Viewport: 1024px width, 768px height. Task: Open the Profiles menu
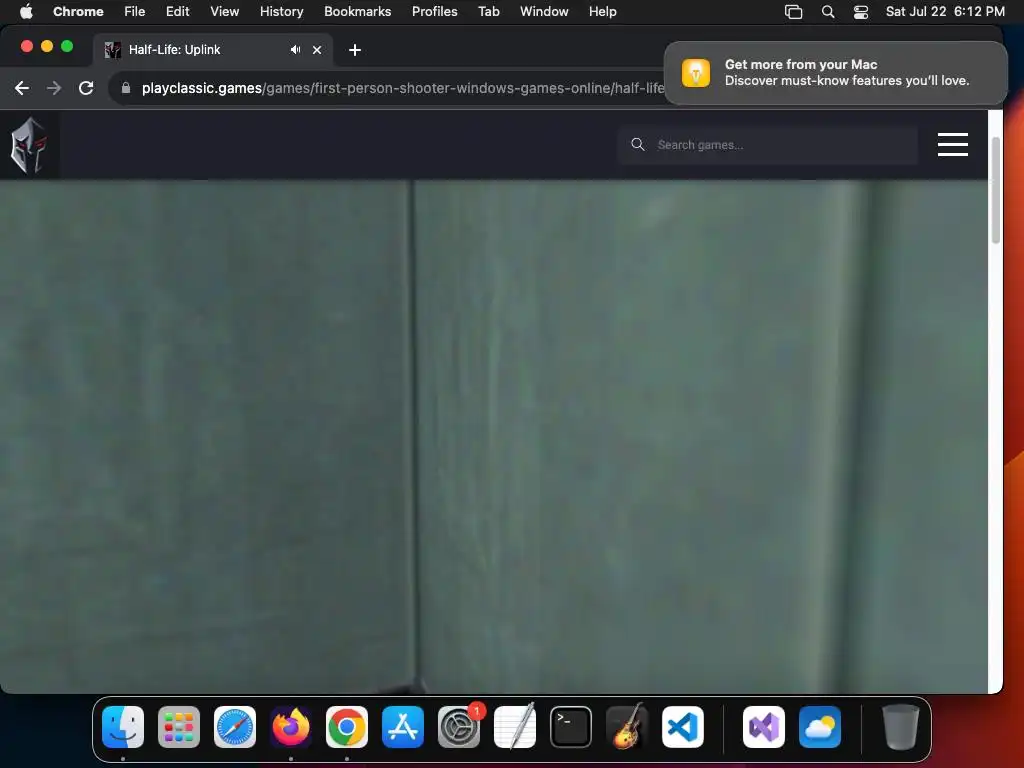(434, 11)
